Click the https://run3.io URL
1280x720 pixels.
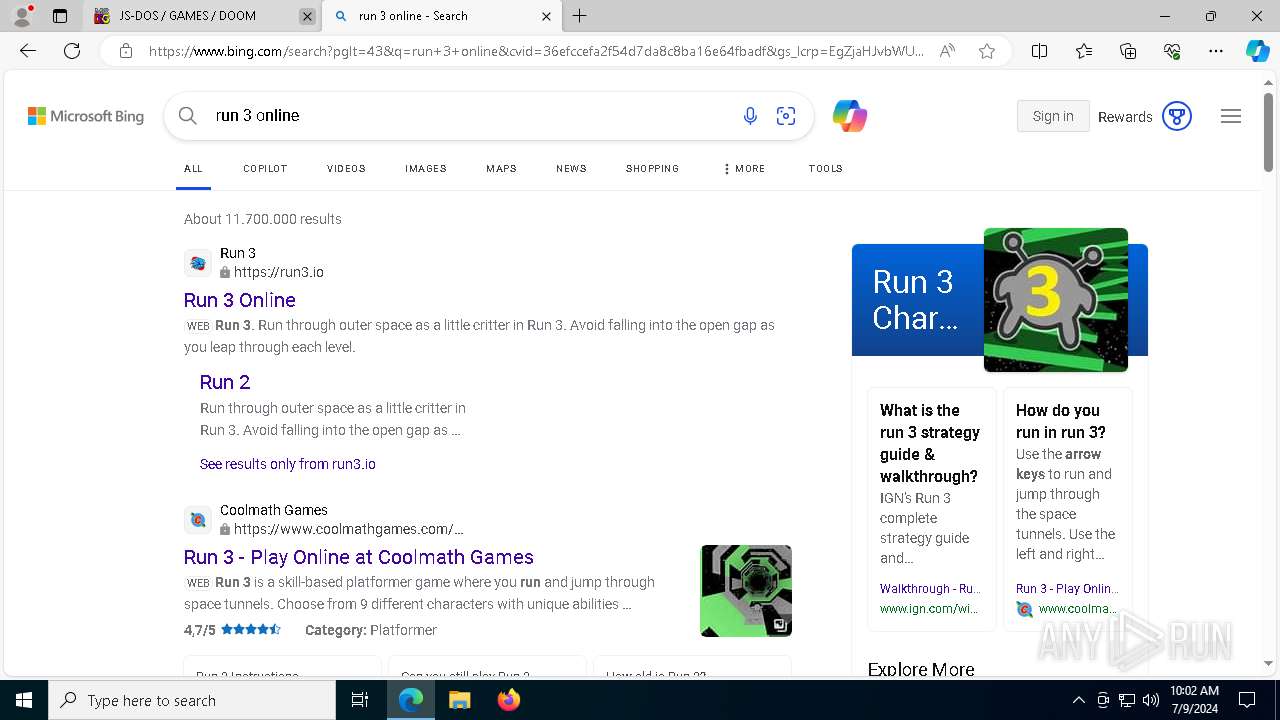click(279, 272)
